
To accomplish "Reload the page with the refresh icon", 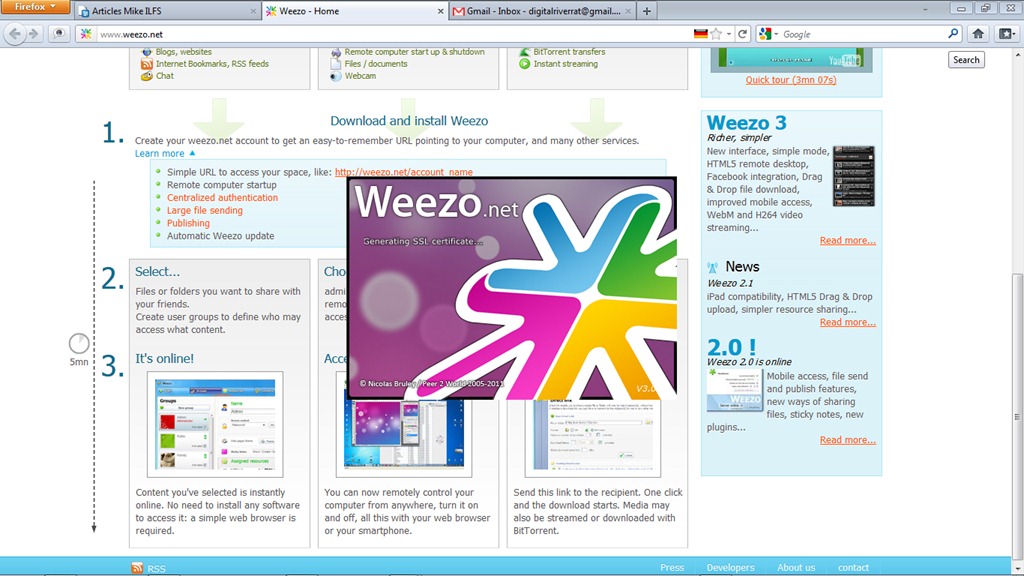I will click(x=743, y=34).
